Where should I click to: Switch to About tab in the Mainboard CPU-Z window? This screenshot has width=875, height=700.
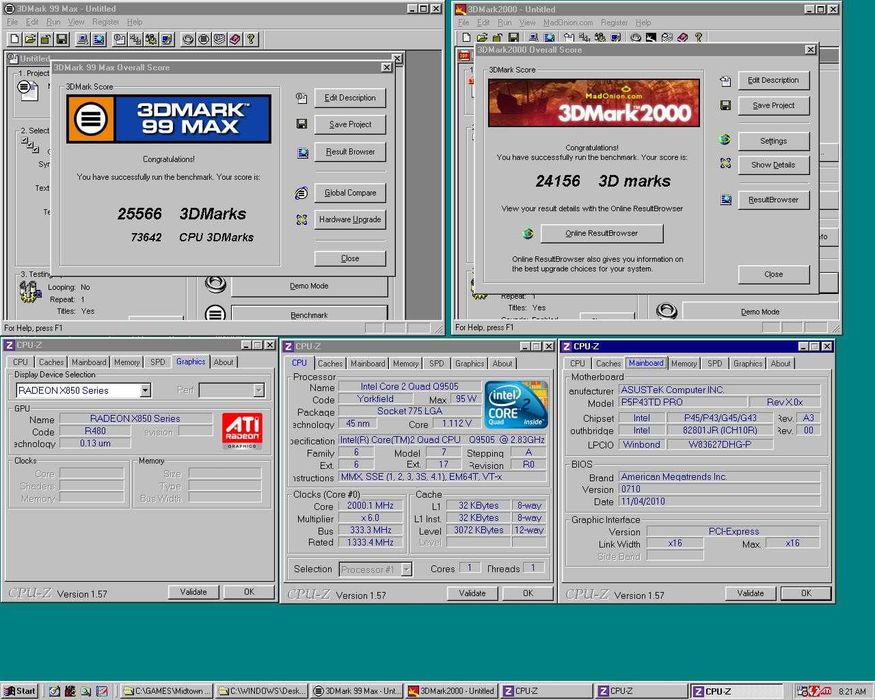(781, 363)
